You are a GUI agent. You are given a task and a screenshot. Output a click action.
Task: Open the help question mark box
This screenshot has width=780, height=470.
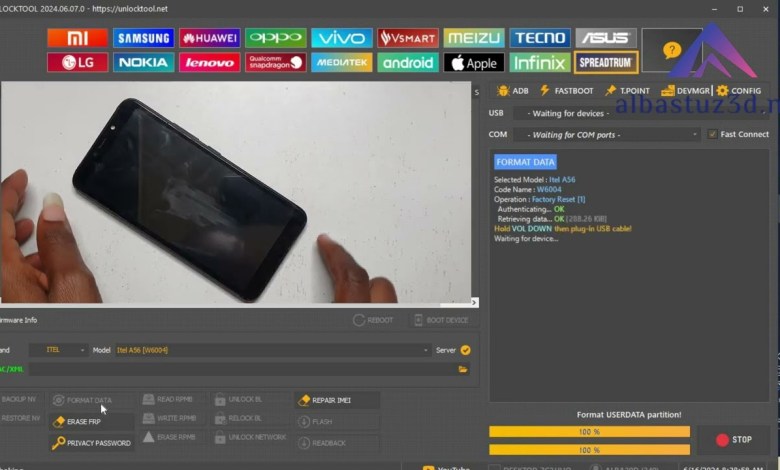coord(671,50)
